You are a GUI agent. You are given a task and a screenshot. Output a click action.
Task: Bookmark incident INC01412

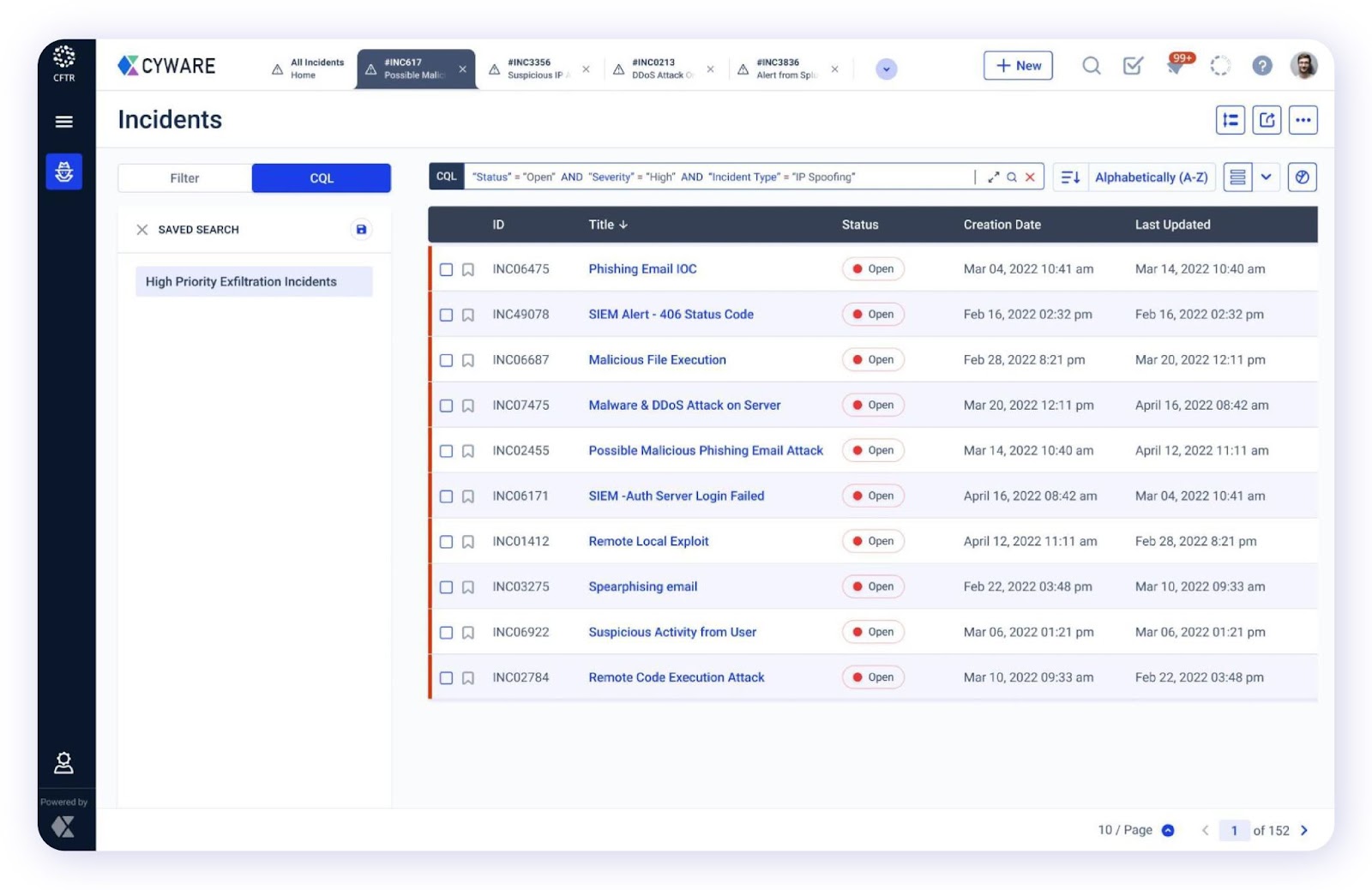coord(468,542)
